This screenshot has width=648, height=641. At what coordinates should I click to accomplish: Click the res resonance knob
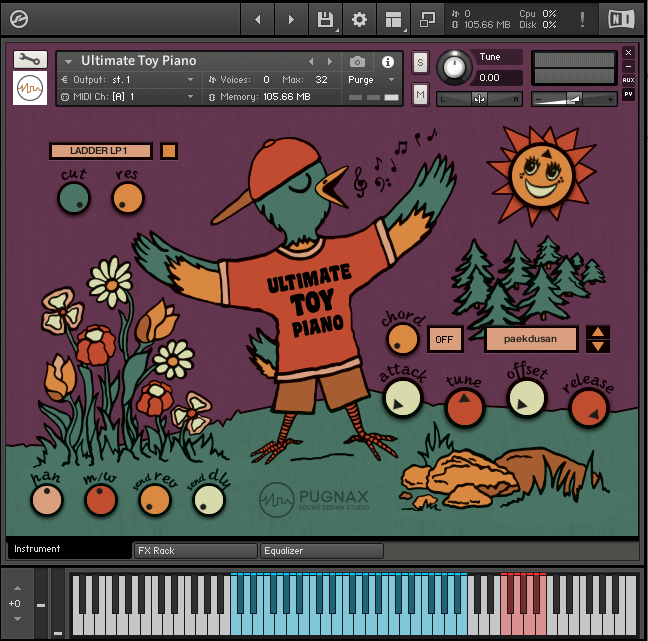[x=128, y=198]
